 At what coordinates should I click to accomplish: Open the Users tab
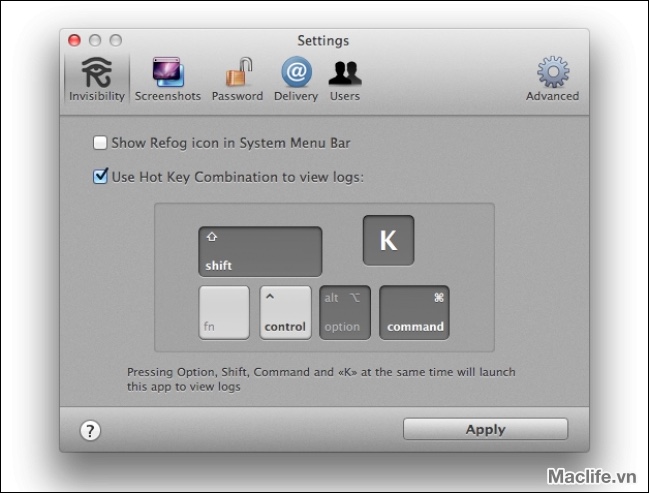pyautogui.click(x=345, y=79)
